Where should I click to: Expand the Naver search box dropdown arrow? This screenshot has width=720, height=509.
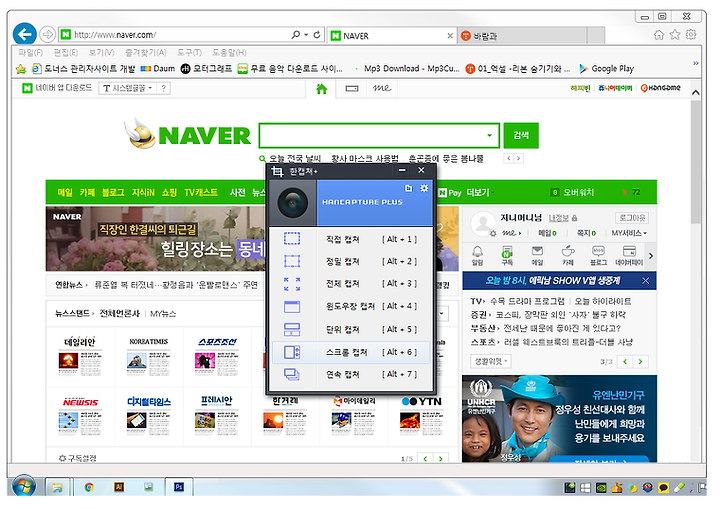pos(489,136)
